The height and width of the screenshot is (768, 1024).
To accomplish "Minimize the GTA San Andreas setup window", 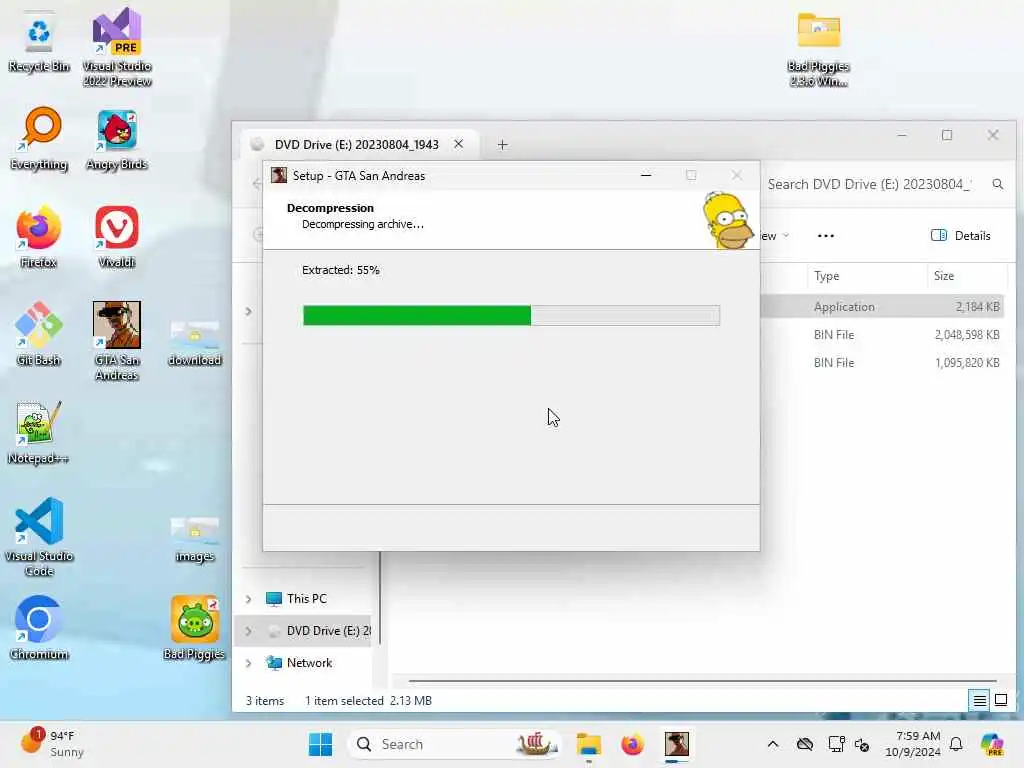I will [x=646, y=175].
